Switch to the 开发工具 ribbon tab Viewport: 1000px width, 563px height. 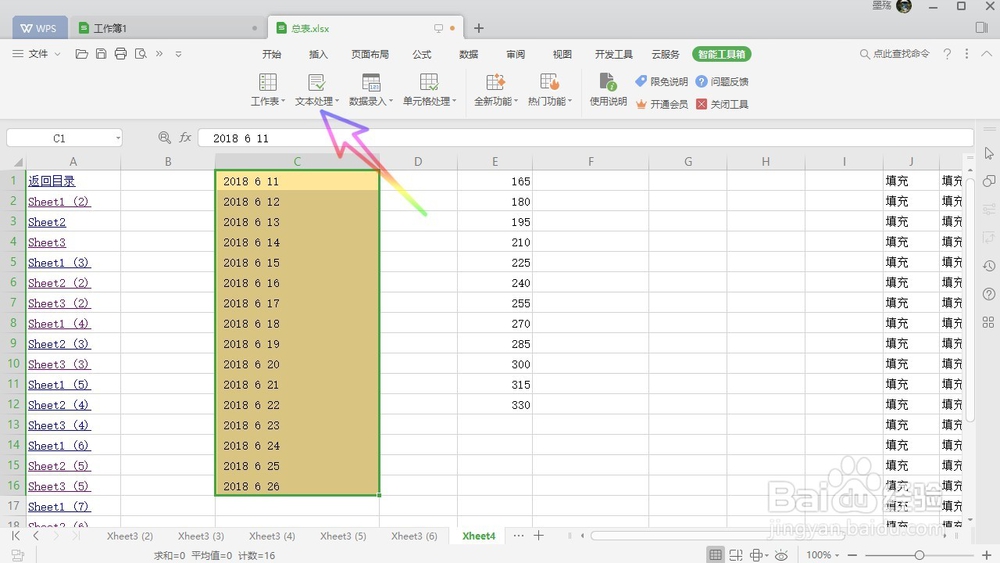click(614, 54)
